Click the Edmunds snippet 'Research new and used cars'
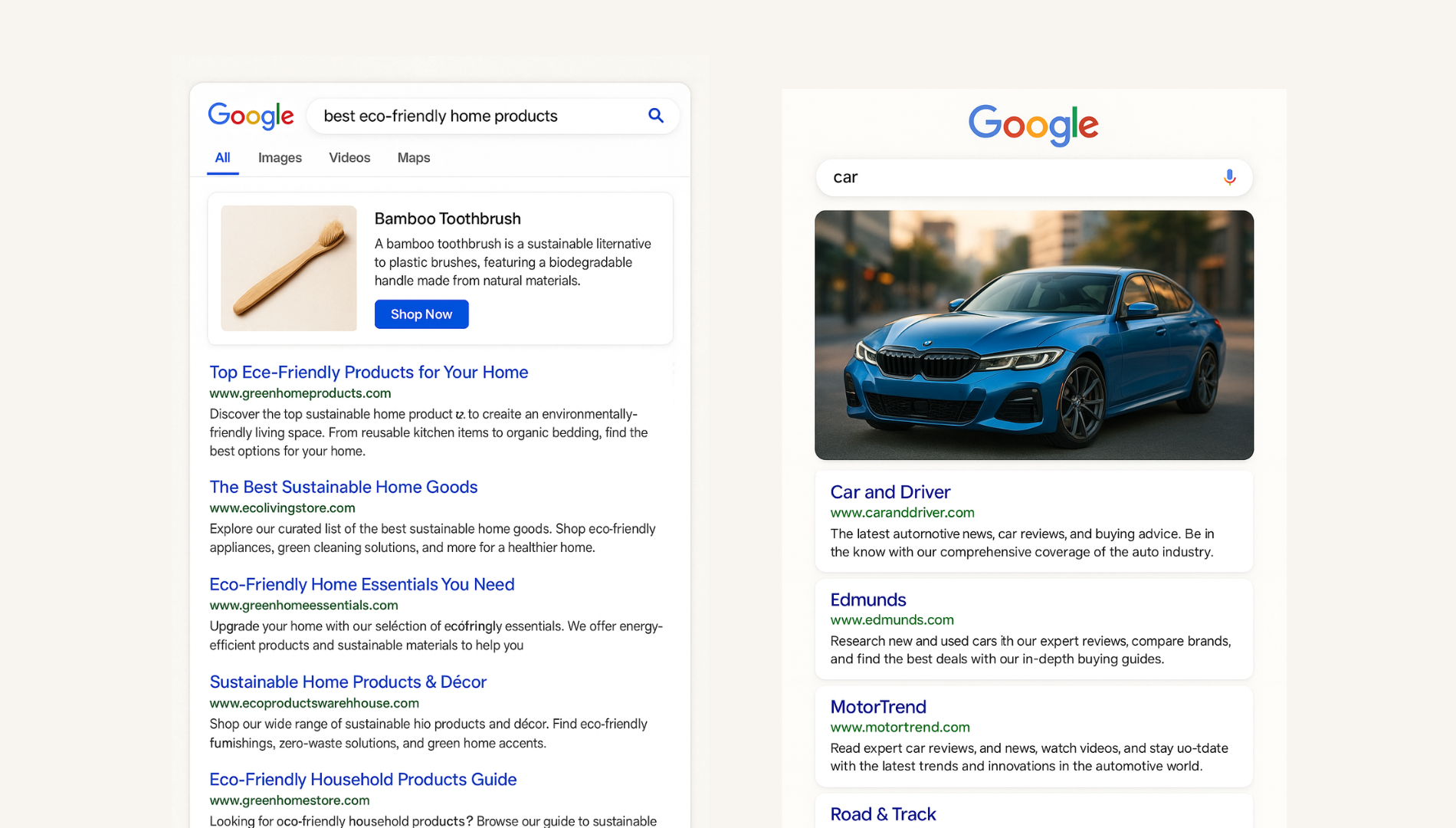This screenshot has height=828, width=1456. pos(1031,650)
